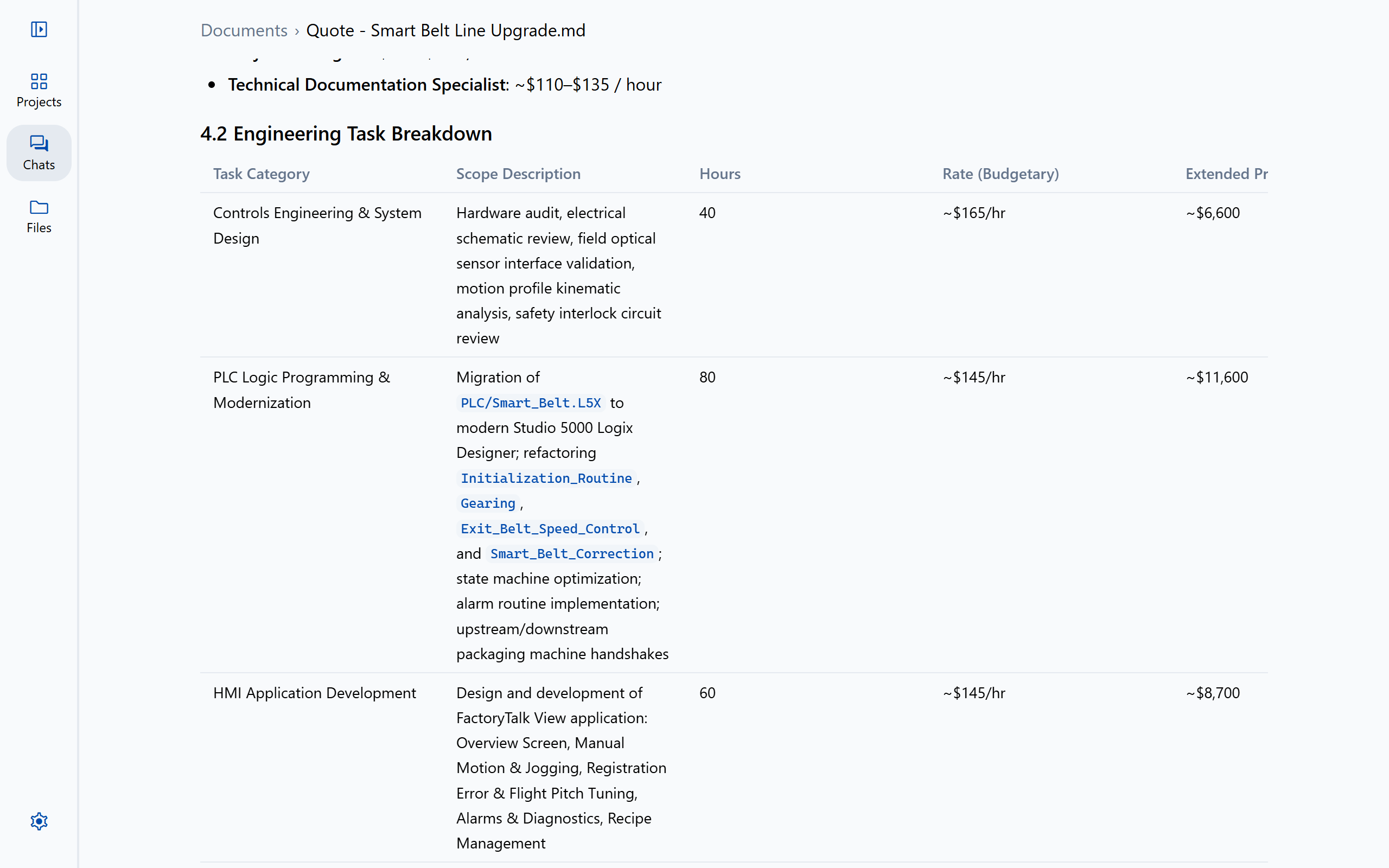Go to Documents breadcrumb

click(x=244, y=30)
